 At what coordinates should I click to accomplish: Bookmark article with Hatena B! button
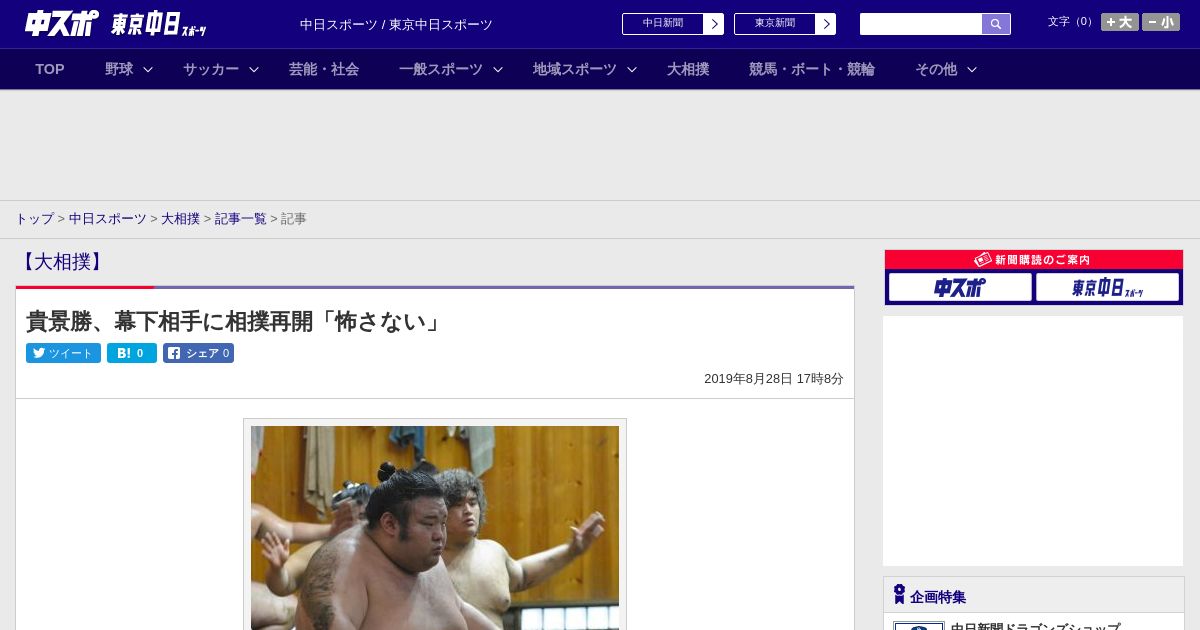(131, 353)
